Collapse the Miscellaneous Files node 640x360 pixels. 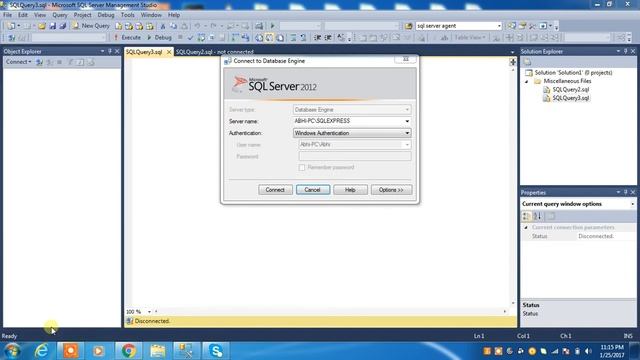527,81
